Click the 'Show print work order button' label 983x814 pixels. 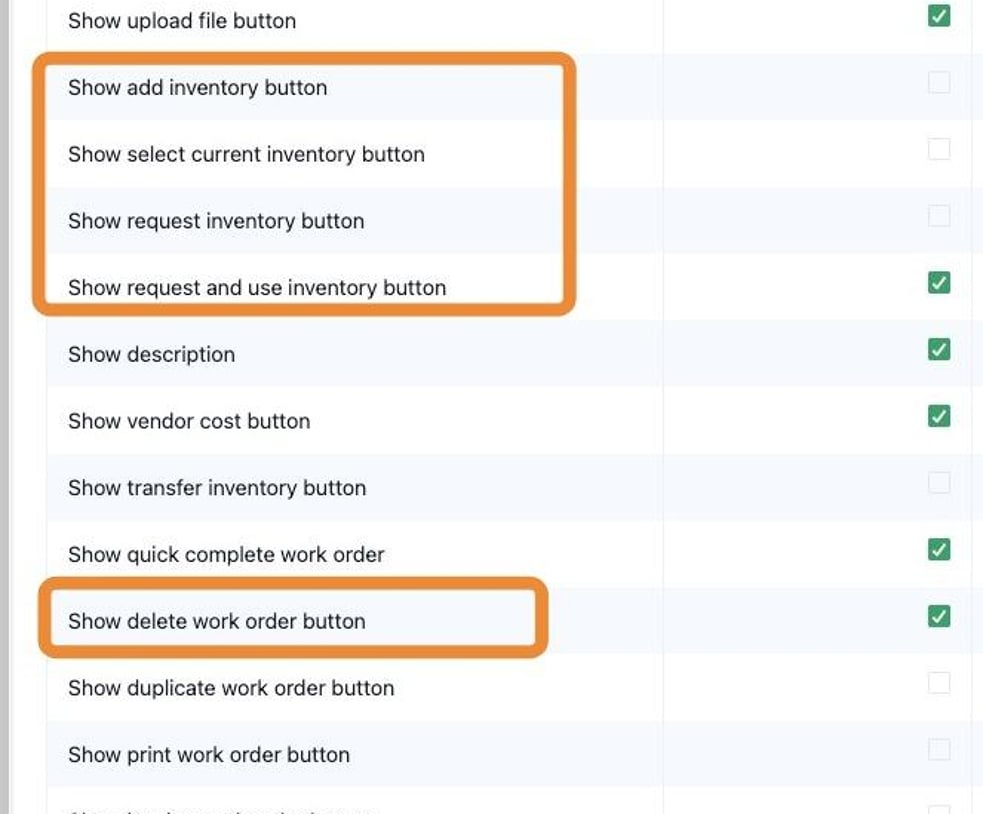(x=209, y=755)
